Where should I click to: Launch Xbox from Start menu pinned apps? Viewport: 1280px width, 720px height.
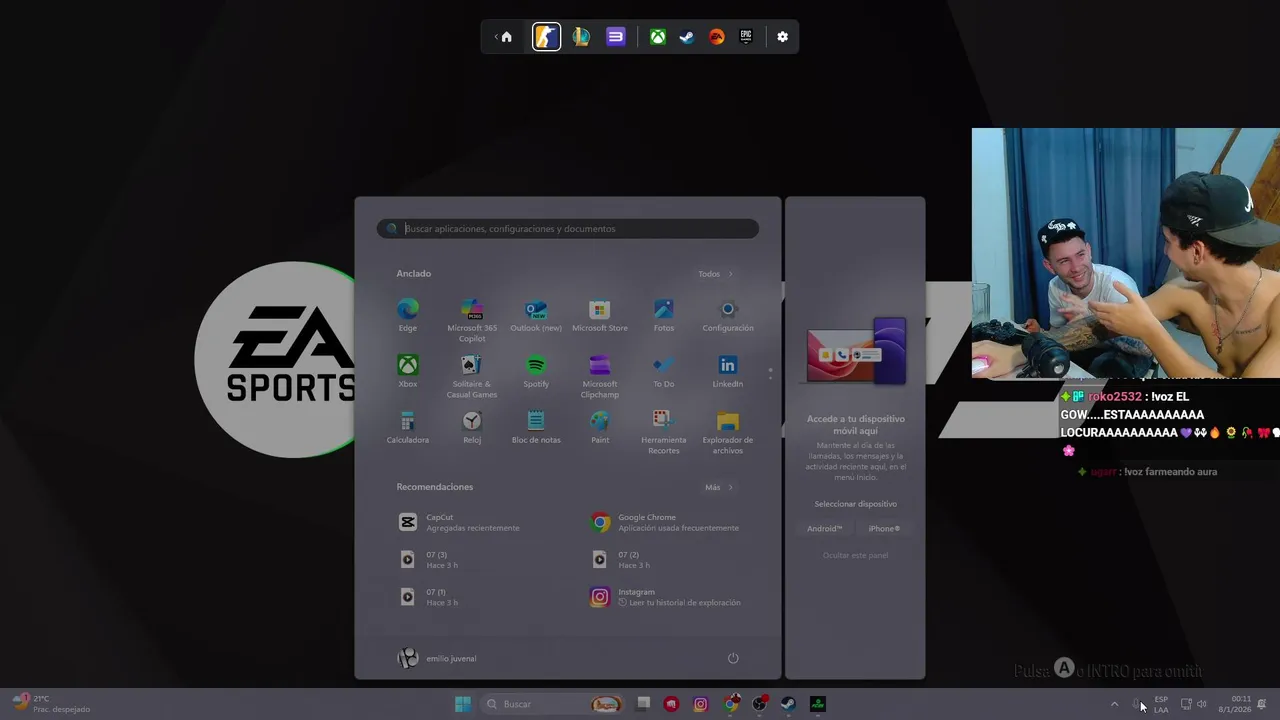408,371
